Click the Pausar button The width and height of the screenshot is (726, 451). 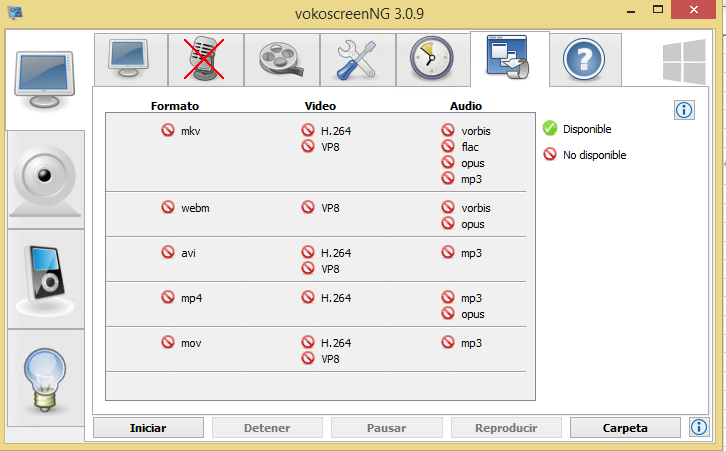pos(387,428)
